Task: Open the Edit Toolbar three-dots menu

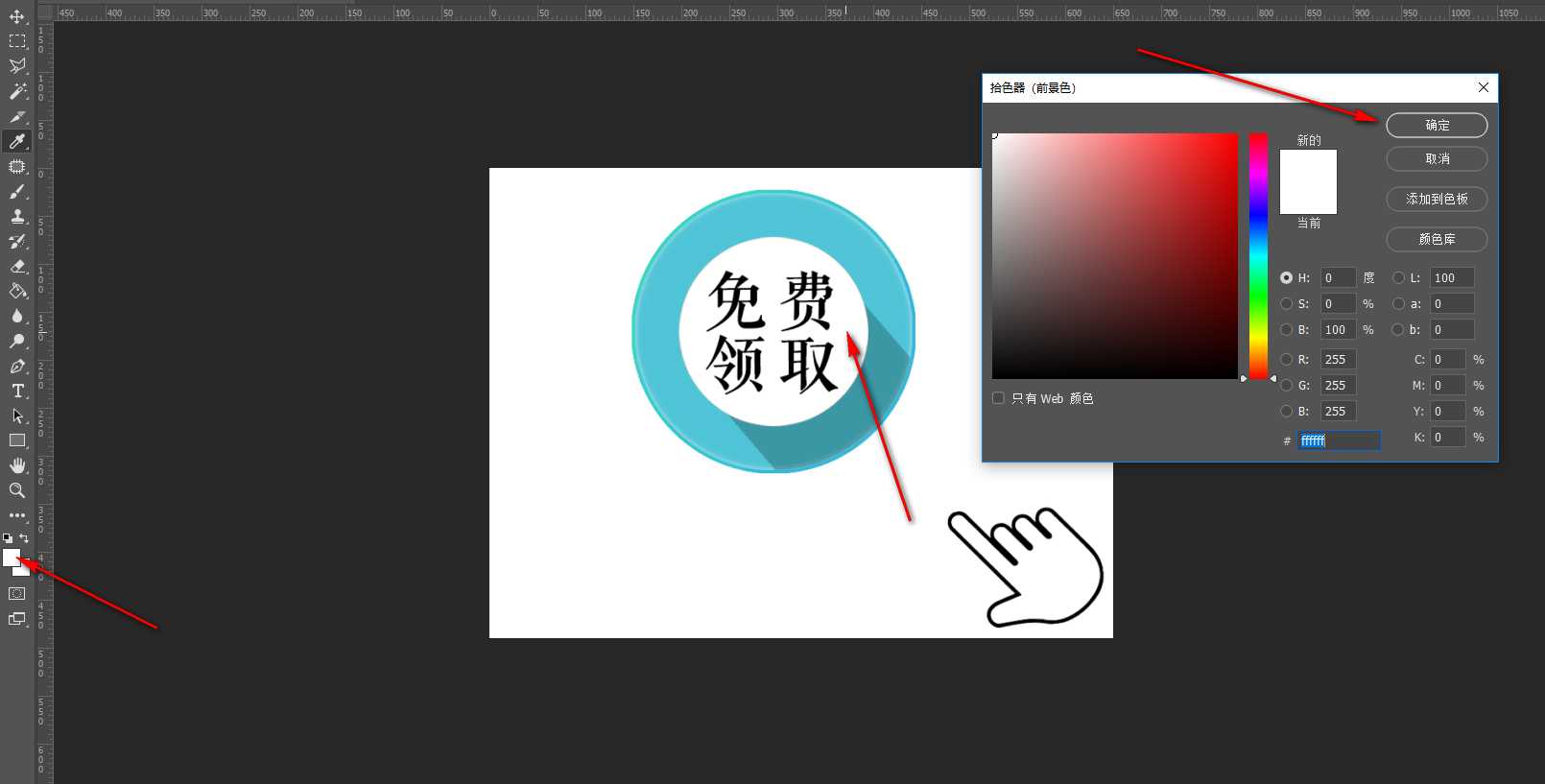Action: click(17, 515)
